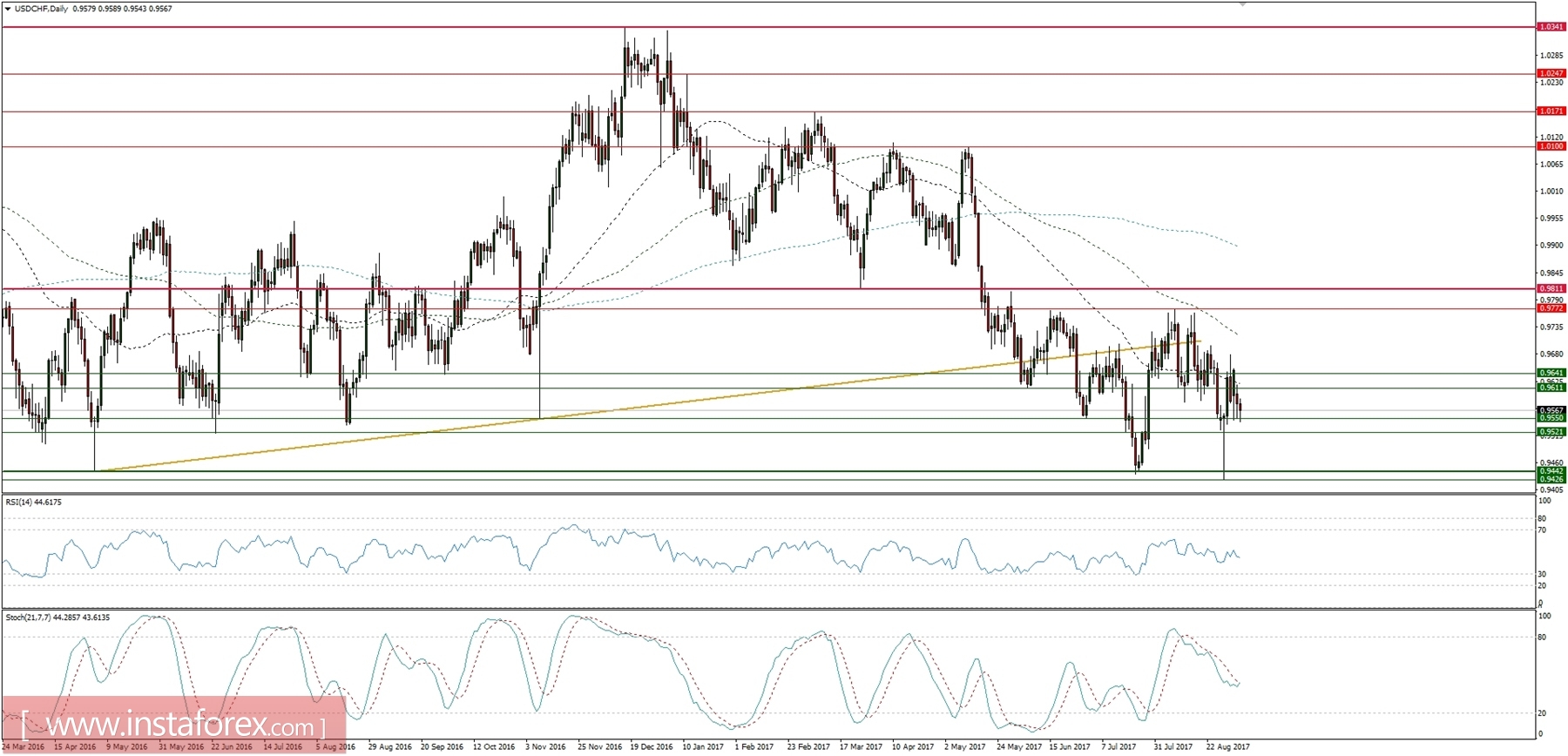Click the 15 Jun 2017 date label

coord(1070,747)
